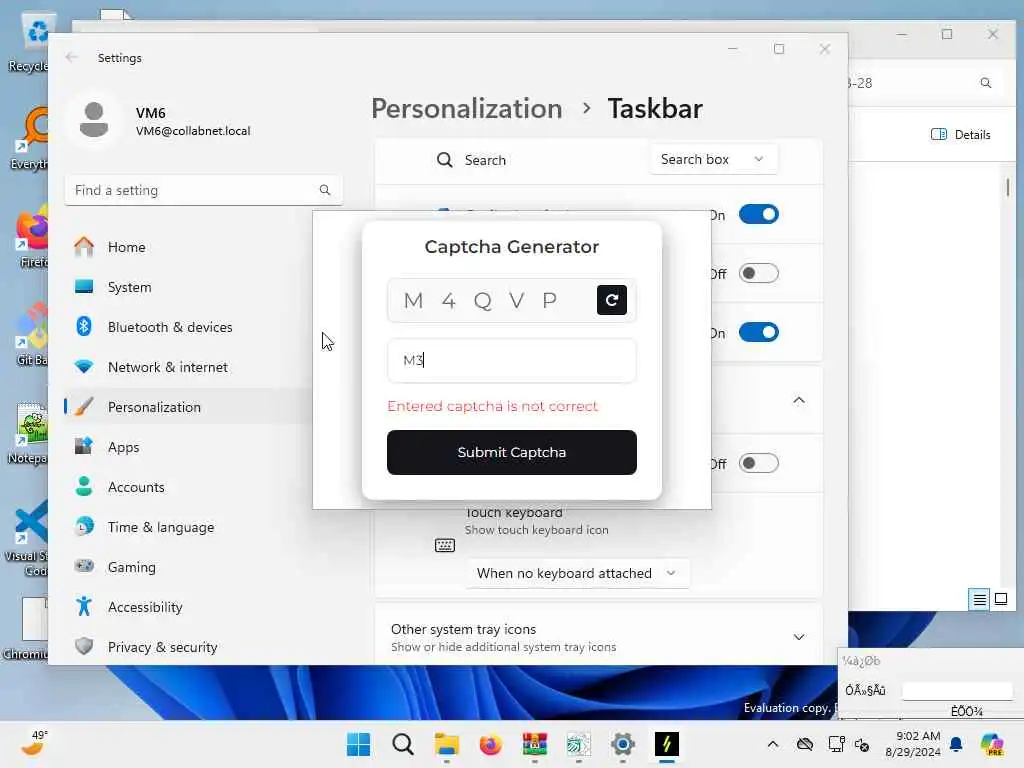Switch to large thumbnails view in background window
Image resolution: width=1024 pixels, height=768 pixels.
(x=1000, y=599)
